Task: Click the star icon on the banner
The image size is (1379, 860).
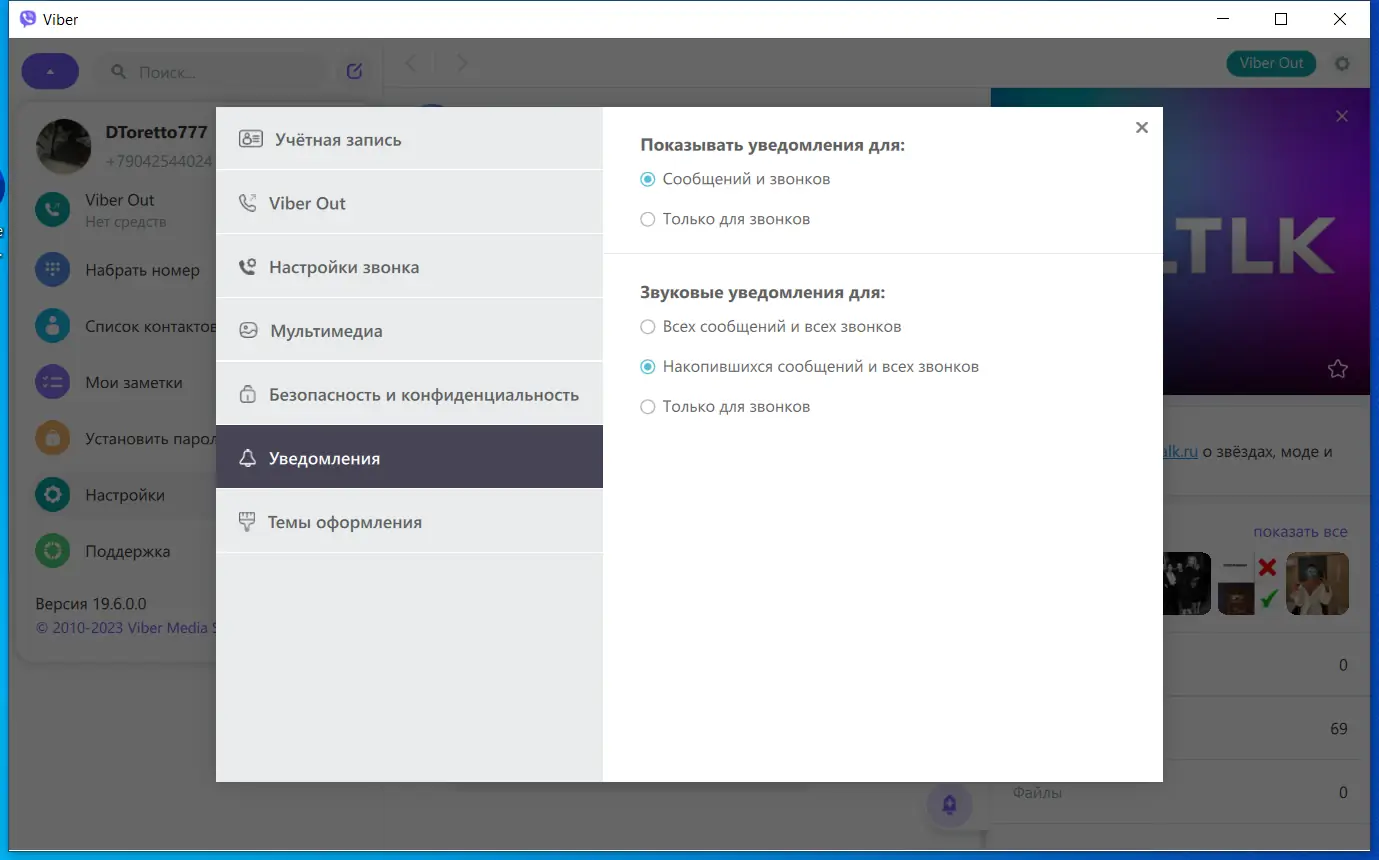Action: (1338, 369)
